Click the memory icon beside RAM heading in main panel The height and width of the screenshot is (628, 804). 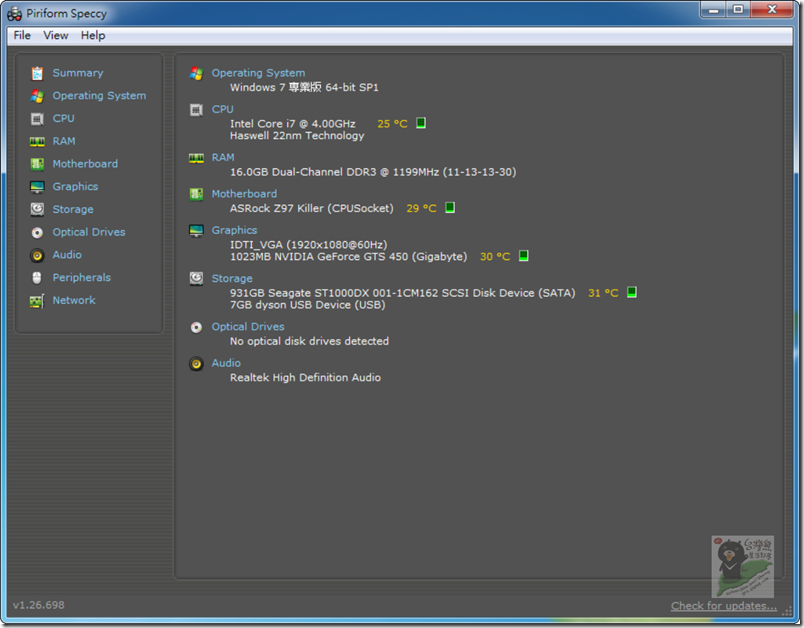196,158
